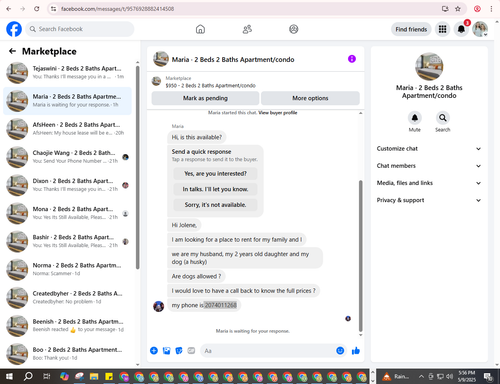Reload the browser page
The width and height of the screenshot is (500, 384).
37,9
